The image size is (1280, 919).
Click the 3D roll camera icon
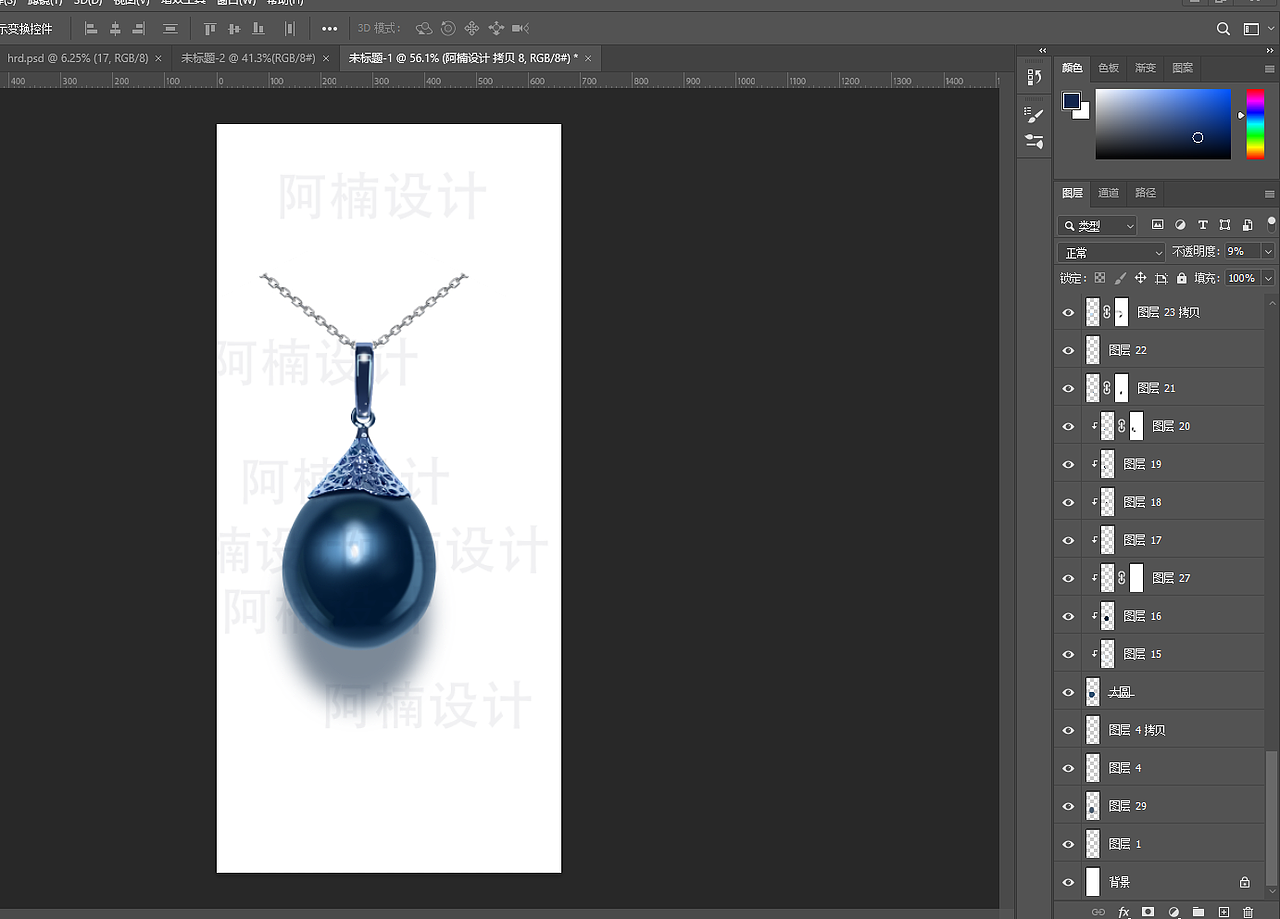[x=448, y=29]
